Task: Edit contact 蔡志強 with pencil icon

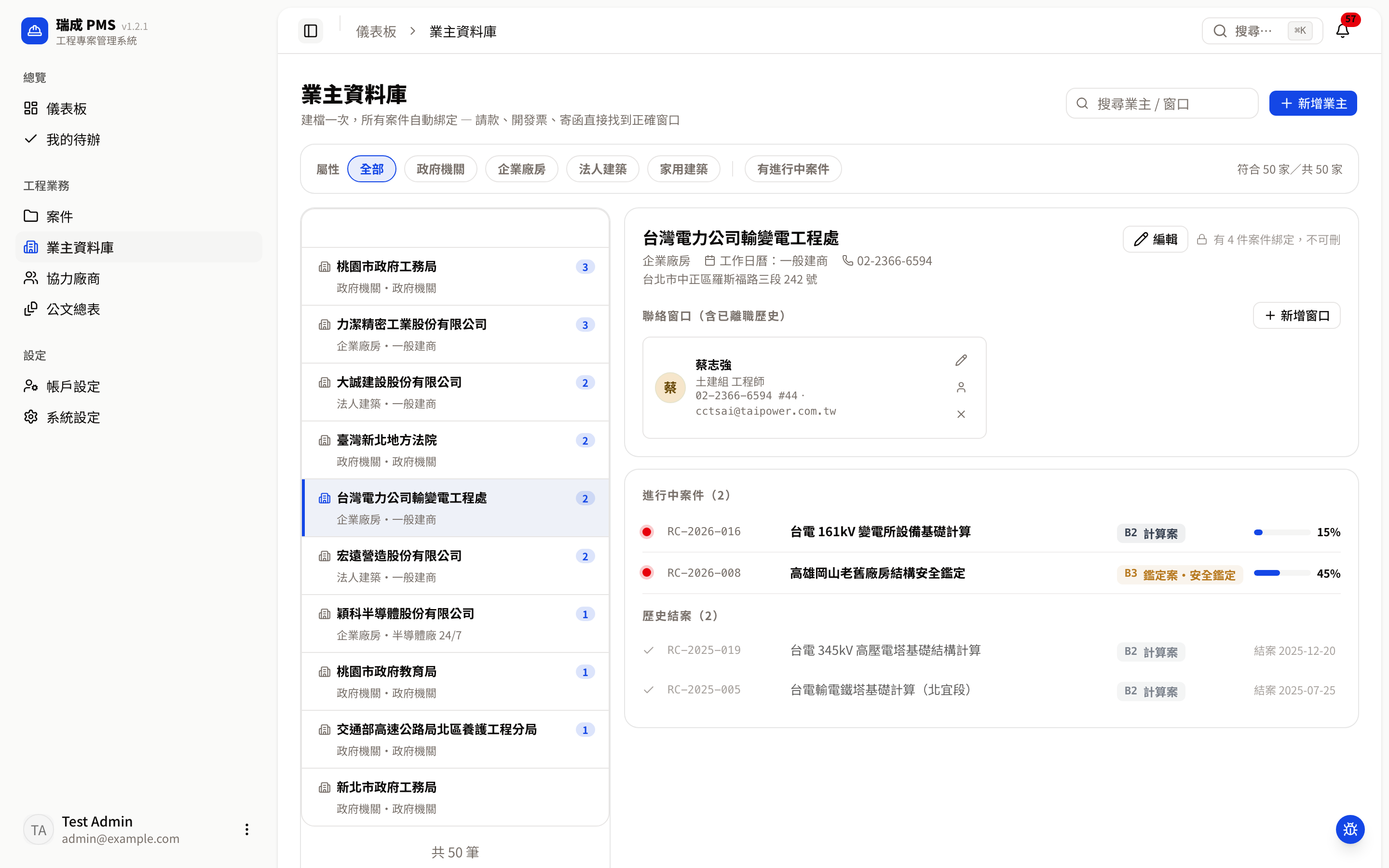Action: point(961,361)
